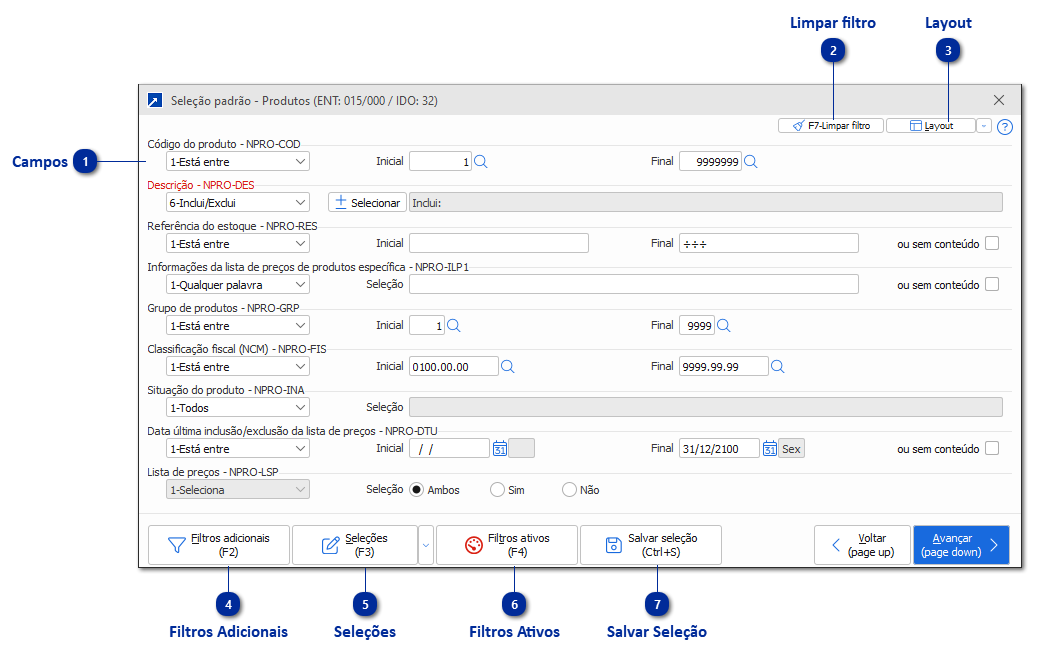Show Filtros ativos (F4)
The image size is (1045, 658).
coord(507,545)
